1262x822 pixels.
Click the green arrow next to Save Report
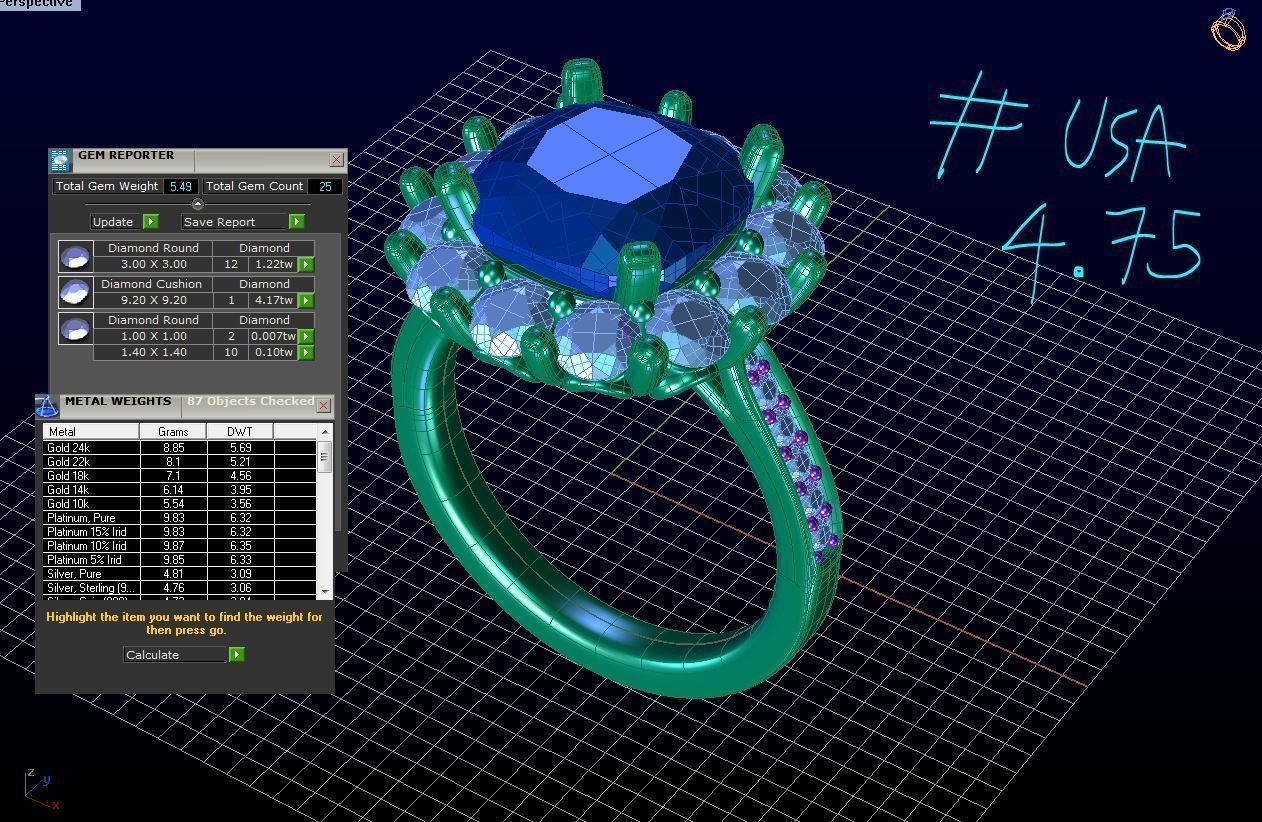pyautogui.click(x=296, y=222)
